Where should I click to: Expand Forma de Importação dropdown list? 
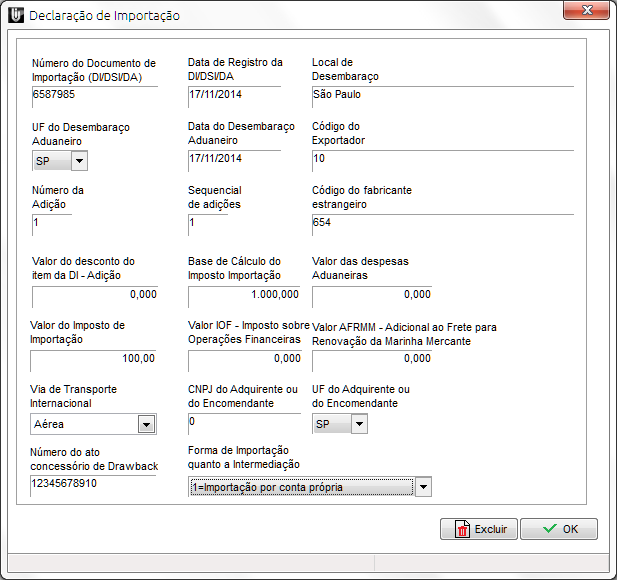click(x=423, y=487)
